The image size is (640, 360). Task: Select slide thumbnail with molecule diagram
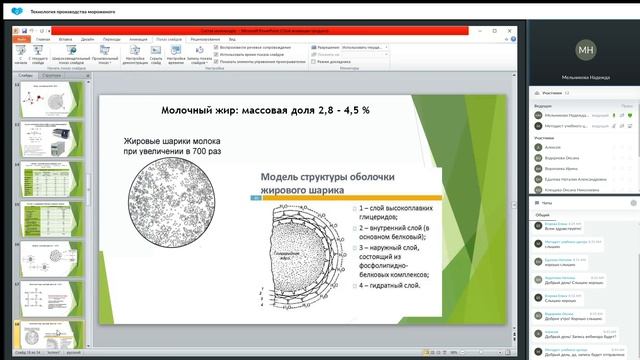pos(51,99)
